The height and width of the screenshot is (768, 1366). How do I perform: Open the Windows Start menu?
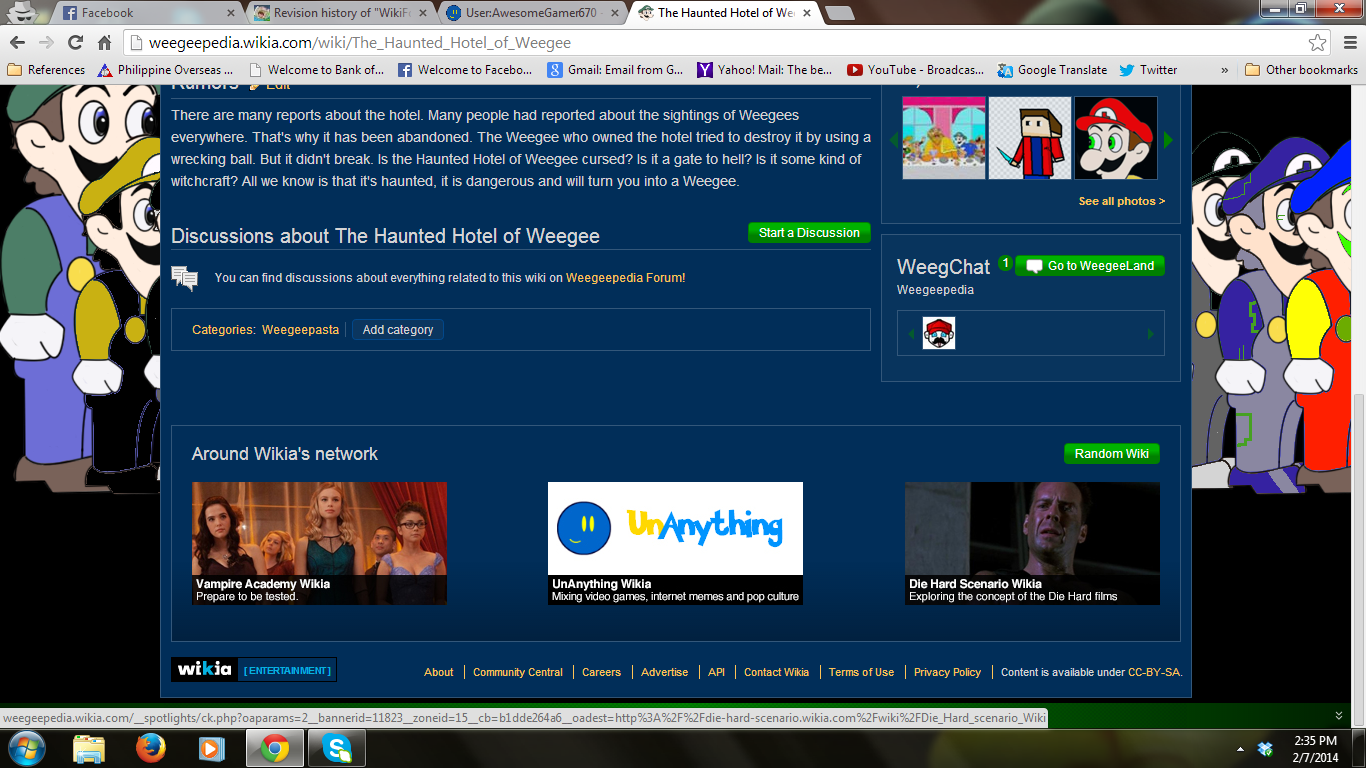26,748
